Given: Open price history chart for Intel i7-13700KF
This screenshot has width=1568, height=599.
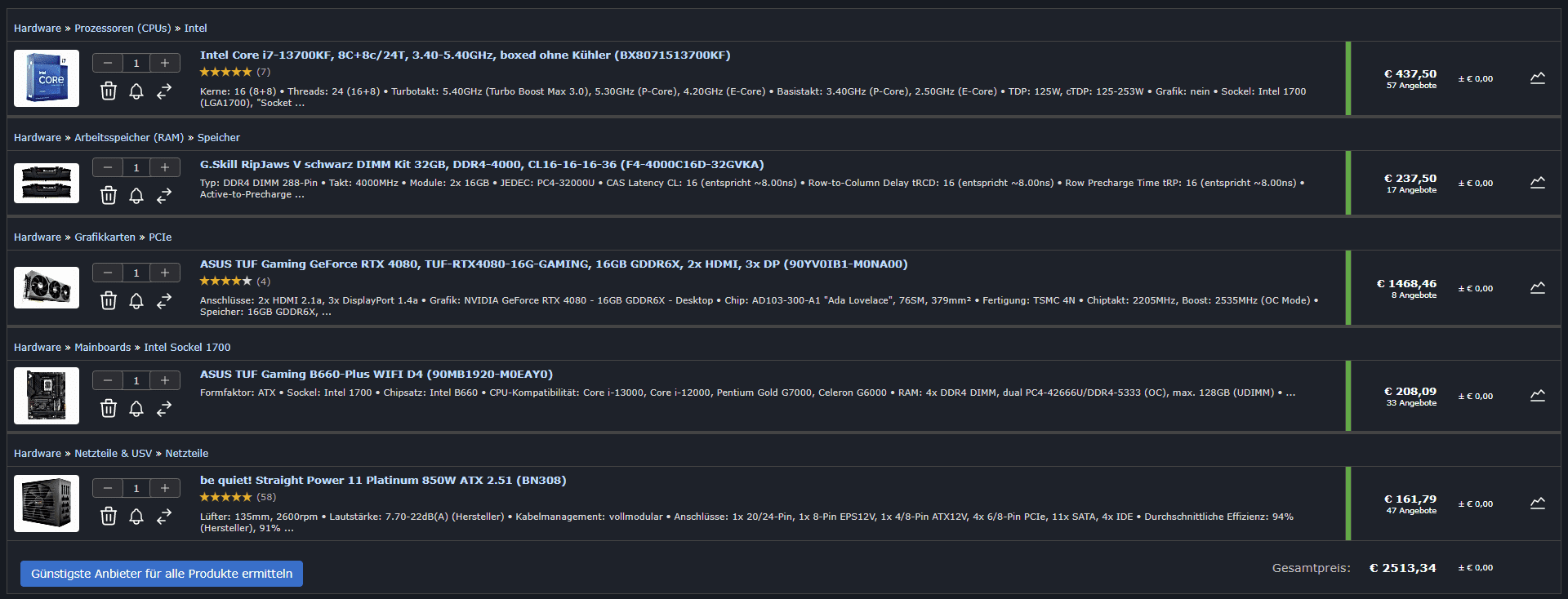Looking at the screenshot, I should (x=1537, y=78).
